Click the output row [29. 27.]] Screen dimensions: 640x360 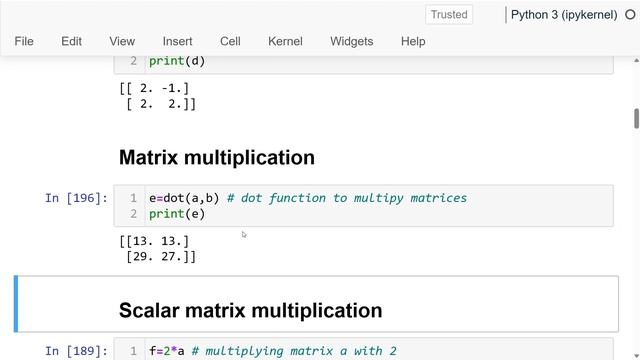click(x=161, y=257)
